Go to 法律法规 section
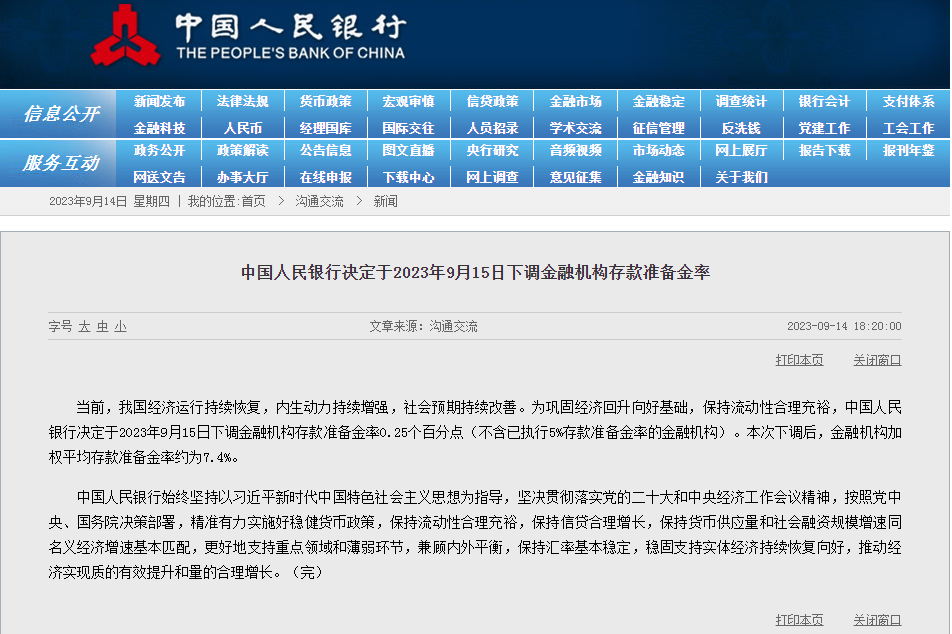 242,101
